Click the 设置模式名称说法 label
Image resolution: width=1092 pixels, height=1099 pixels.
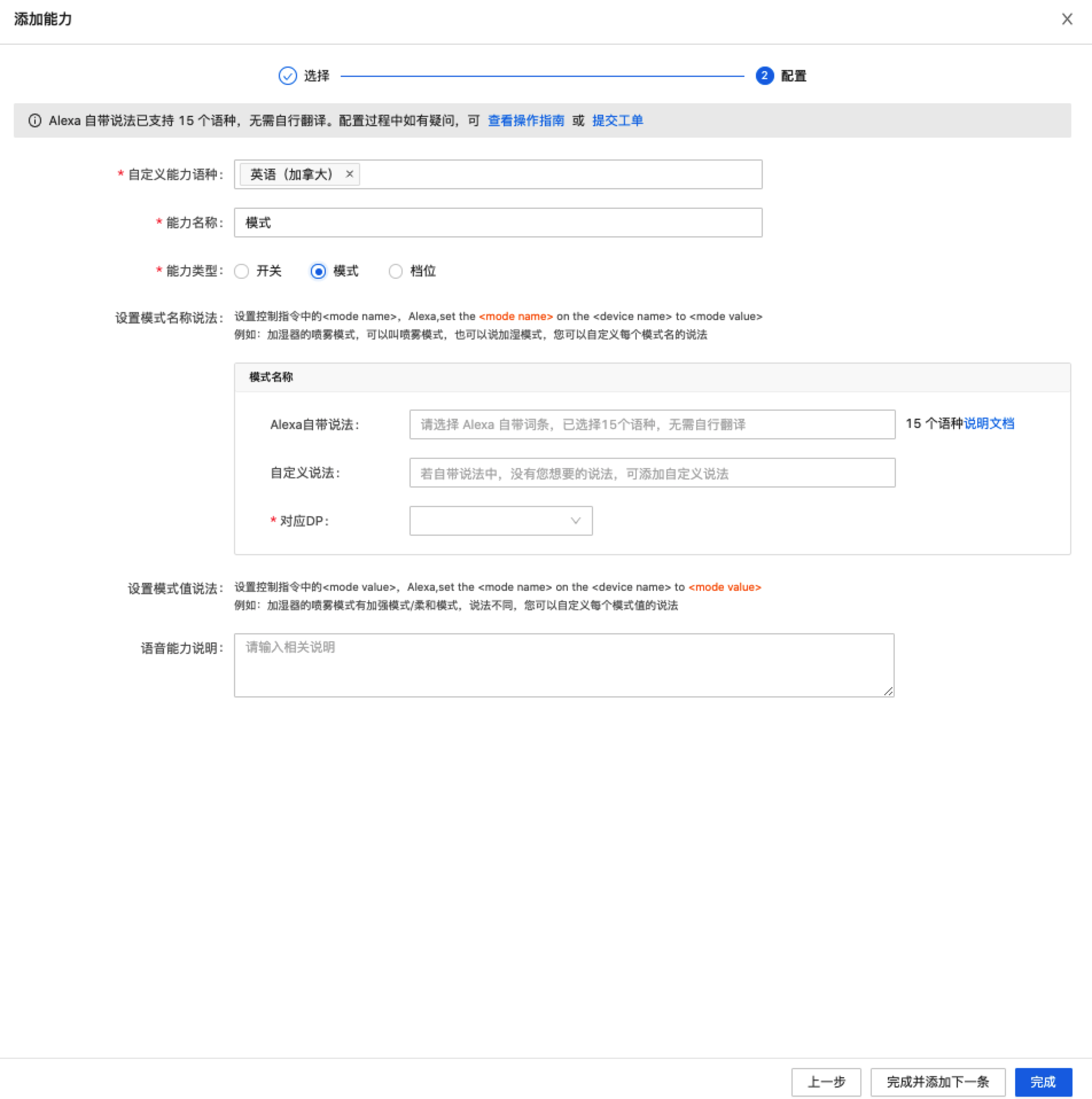[x=169, y=318]
